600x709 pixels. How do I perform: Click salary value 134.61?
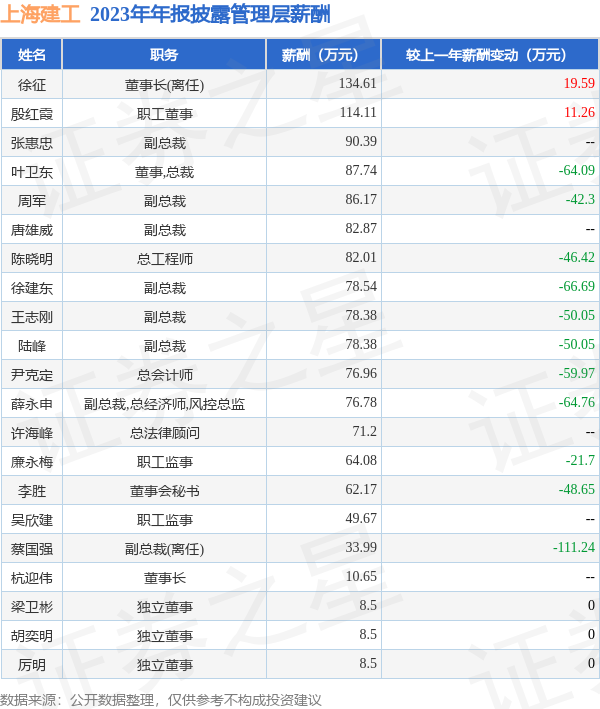coord(357,83)
